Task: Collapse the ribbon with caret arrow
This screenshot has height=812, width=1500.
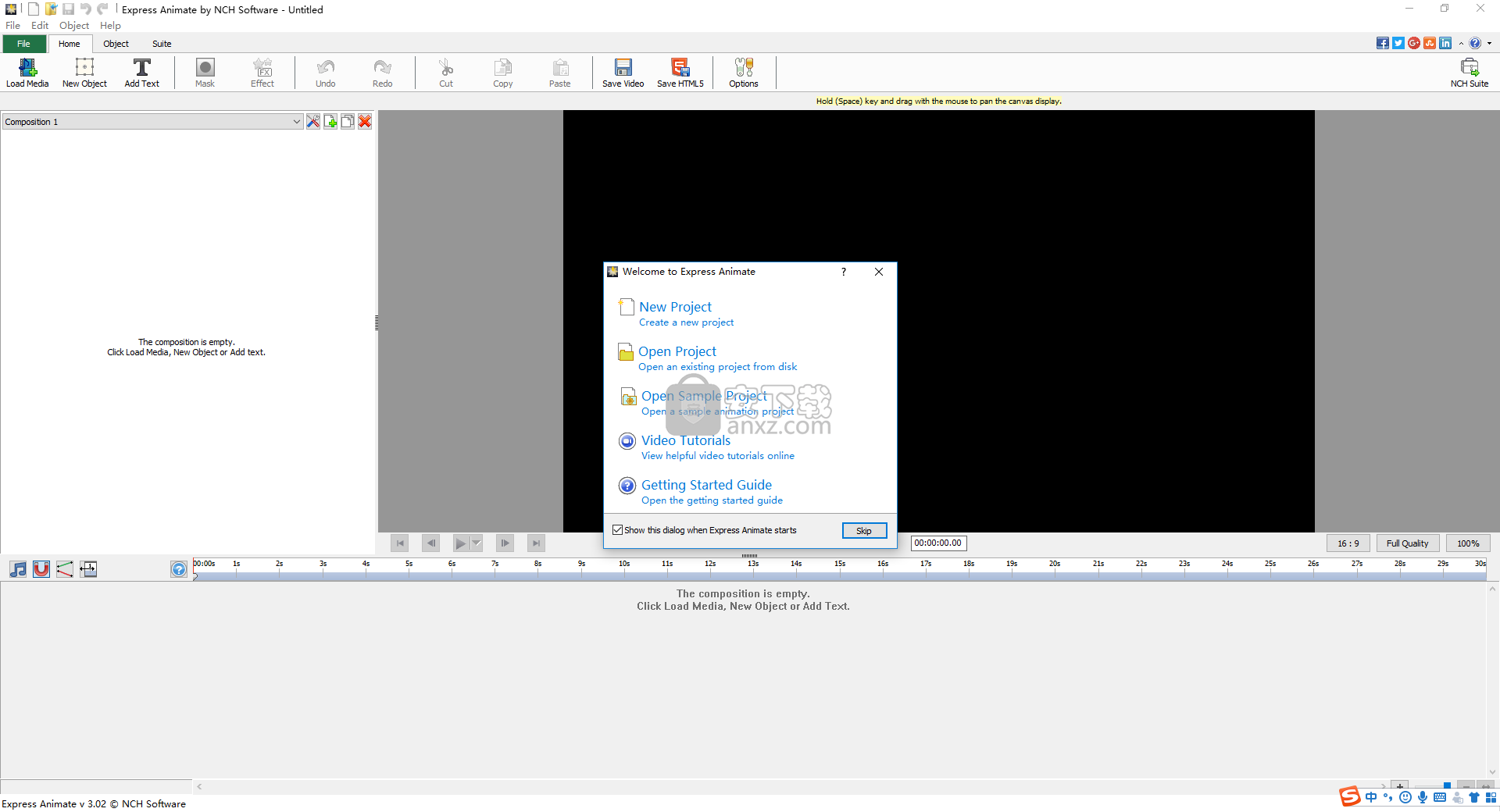Action: 1461,43
